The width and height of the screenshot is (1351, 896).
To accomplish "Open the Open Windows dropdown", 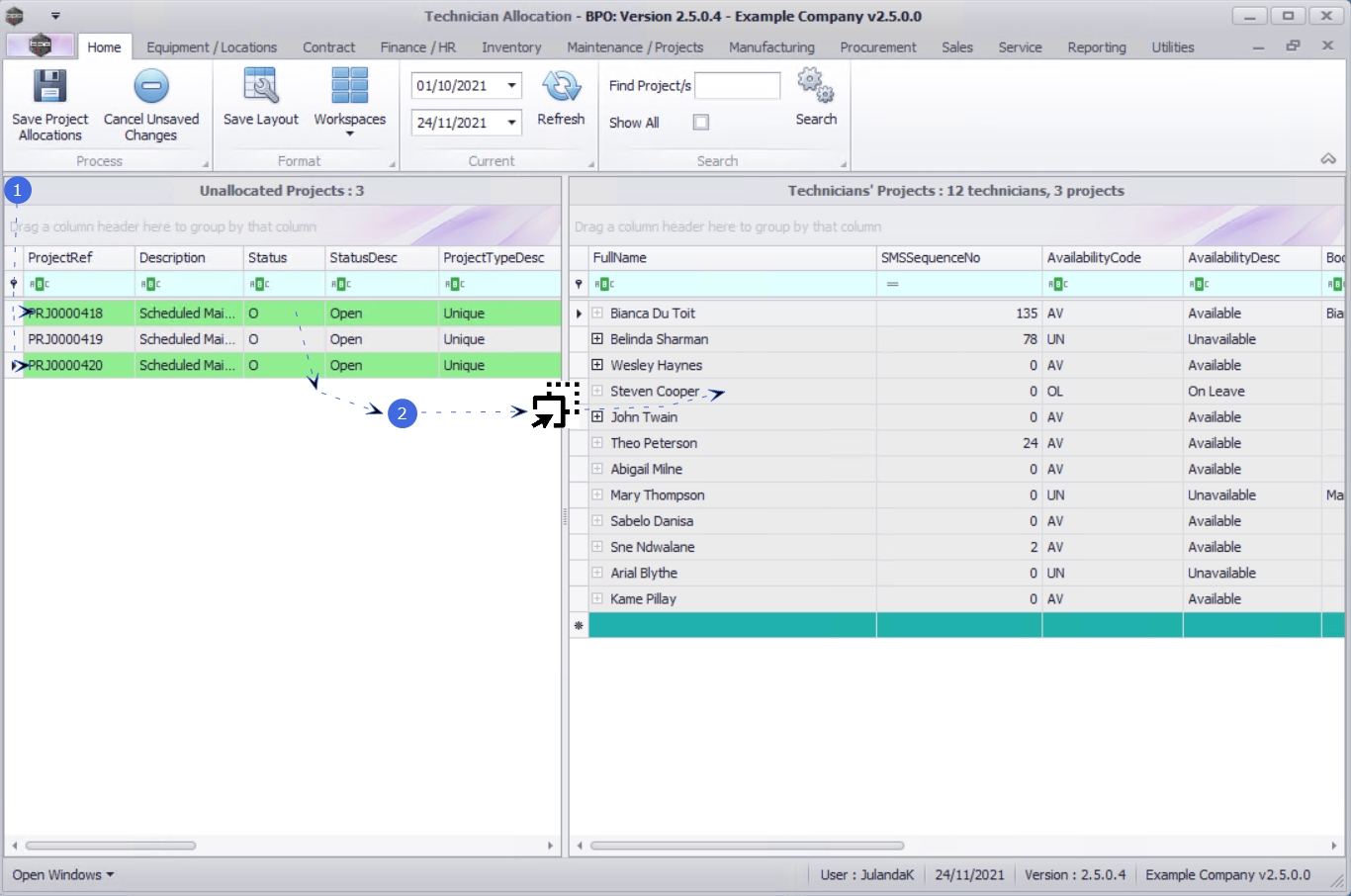I will 63,875.
